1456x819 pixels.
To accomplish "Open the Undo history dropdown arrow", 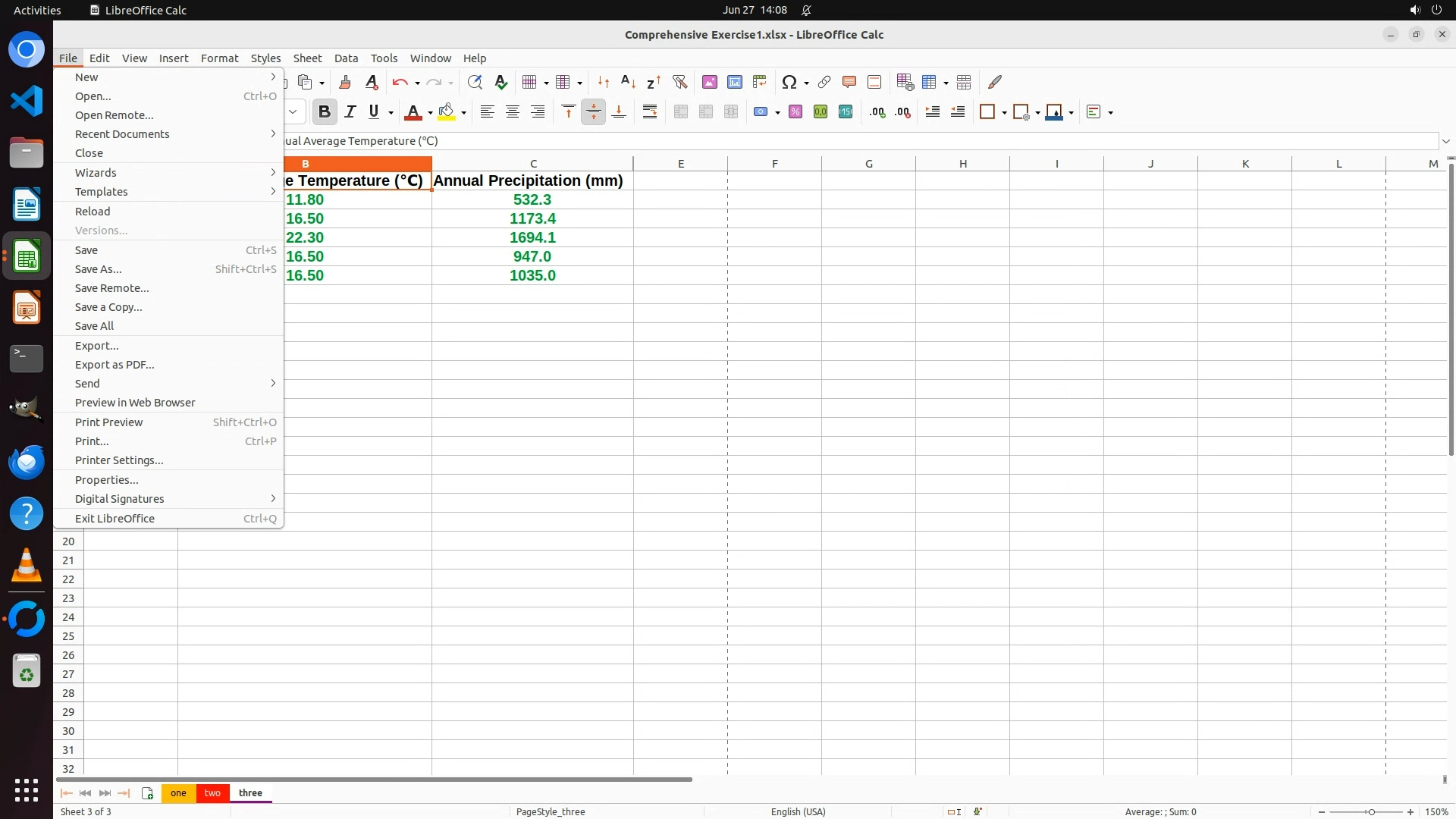I will (417, 83).
